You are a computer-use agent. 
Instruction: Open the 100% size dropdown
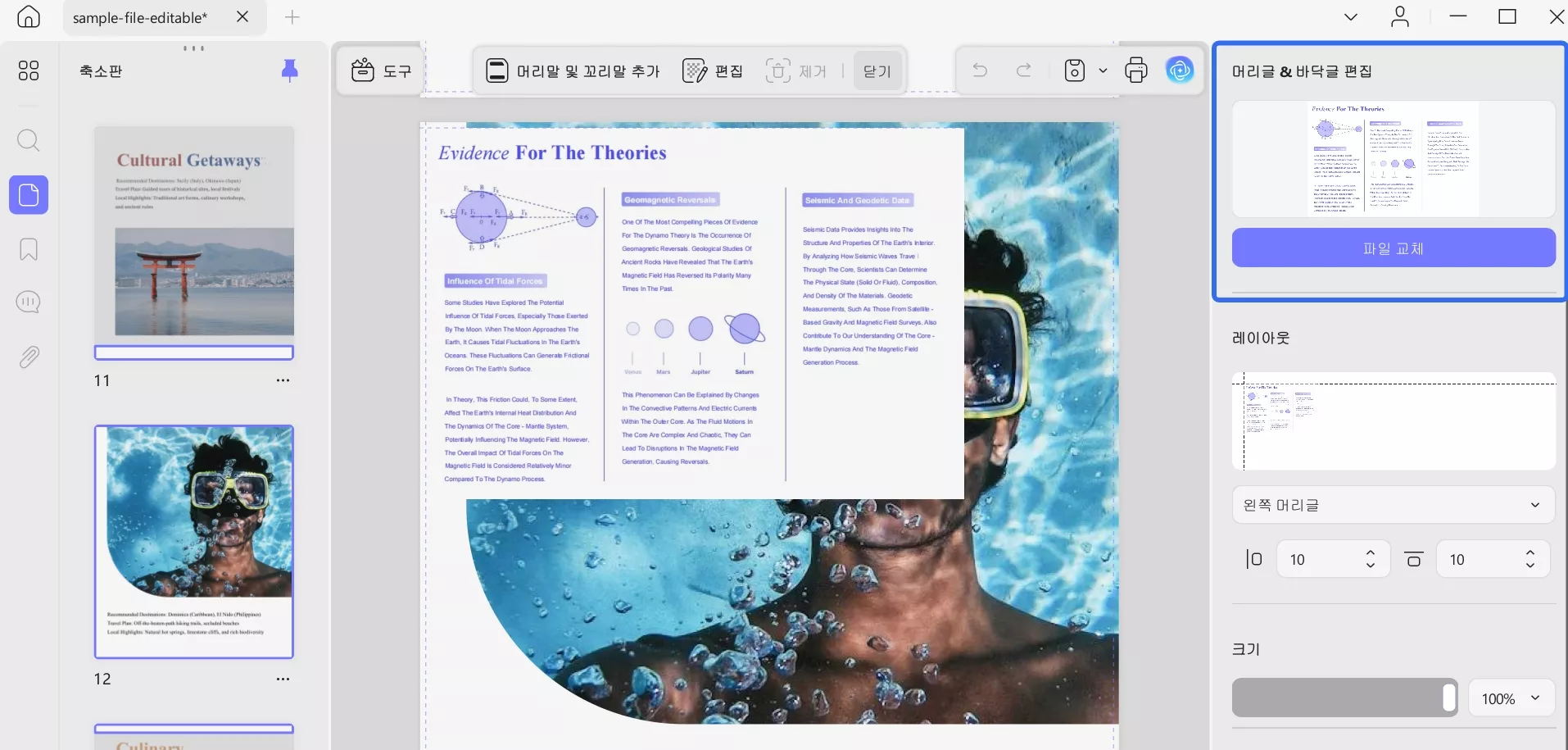click(x=1511, y=698)
